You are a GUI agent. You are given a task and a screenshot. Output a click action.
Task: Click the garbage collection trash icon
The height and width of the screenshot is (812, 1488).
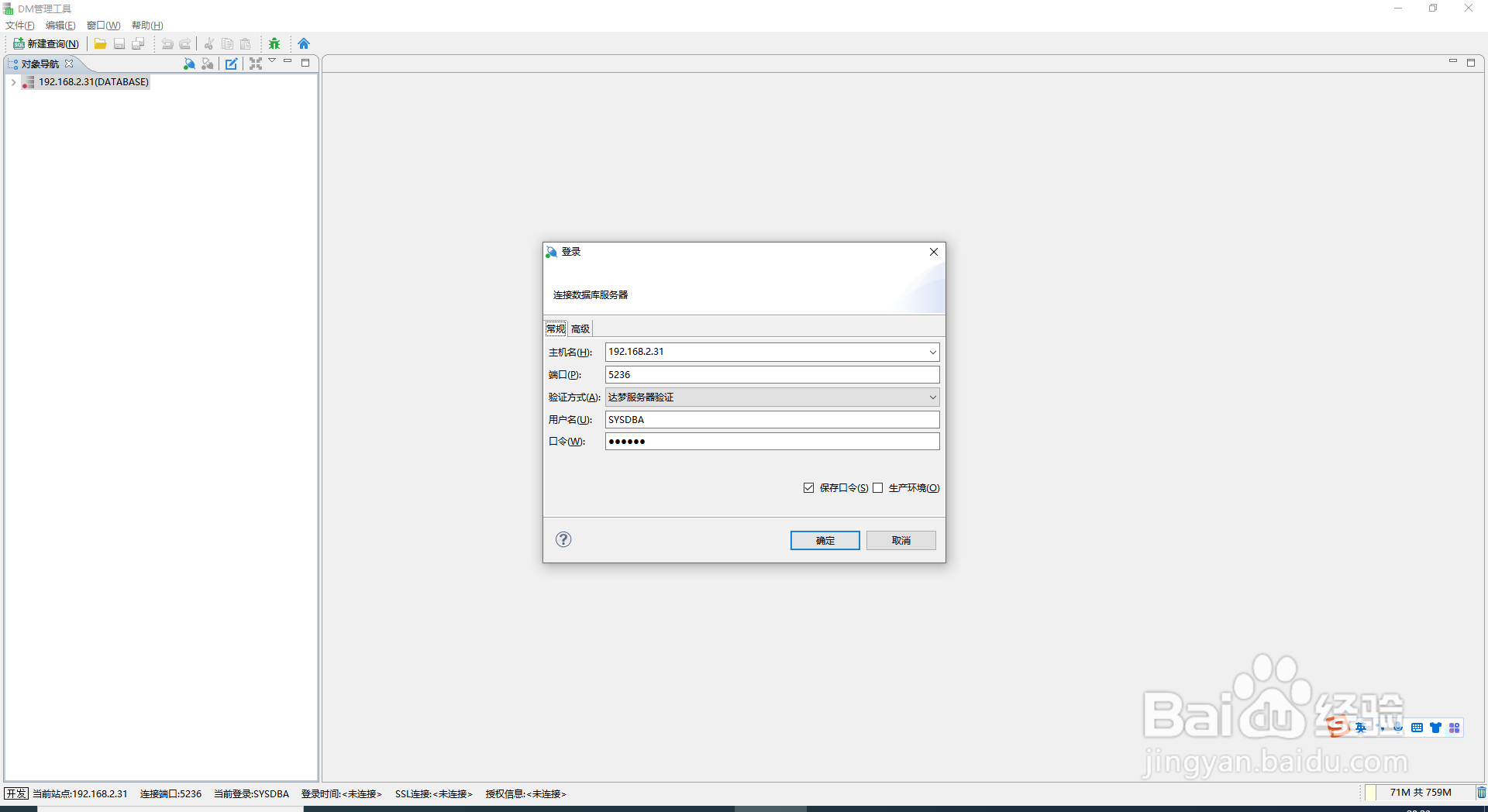pos(1481,793)
